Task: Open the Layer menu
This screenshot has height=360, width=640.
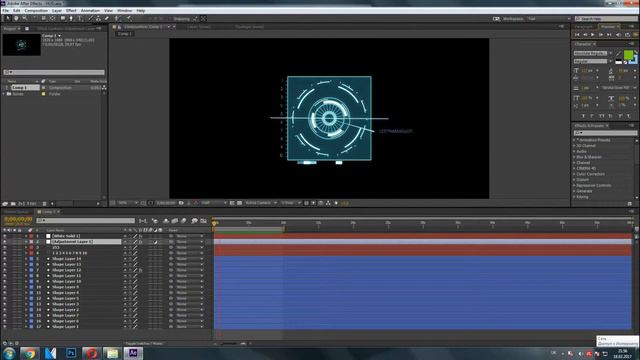Action: coord(57,11)
